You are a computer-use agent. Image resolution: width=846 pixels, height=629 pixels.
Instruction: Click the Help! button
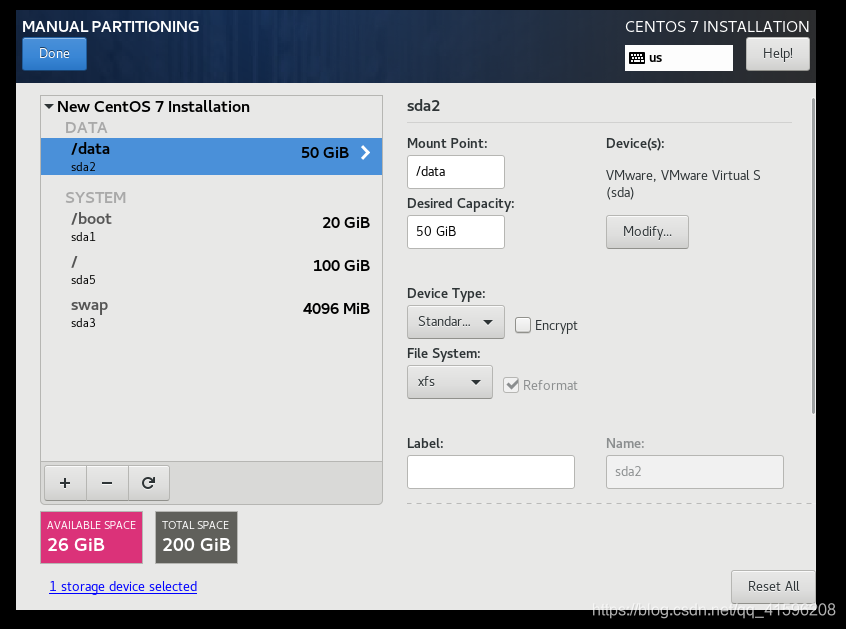pos(777,53)
